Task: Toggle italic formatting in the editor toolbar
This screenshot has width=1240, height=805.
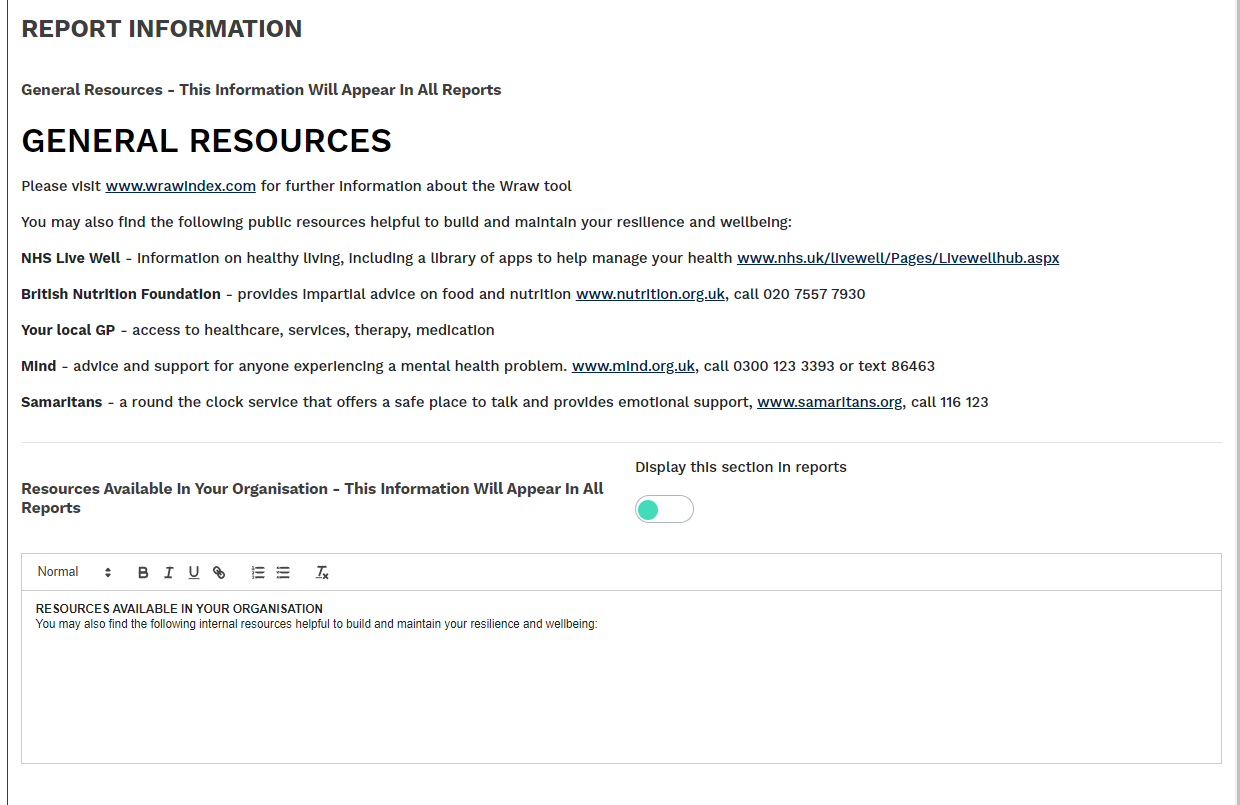Action: (168, 573)
